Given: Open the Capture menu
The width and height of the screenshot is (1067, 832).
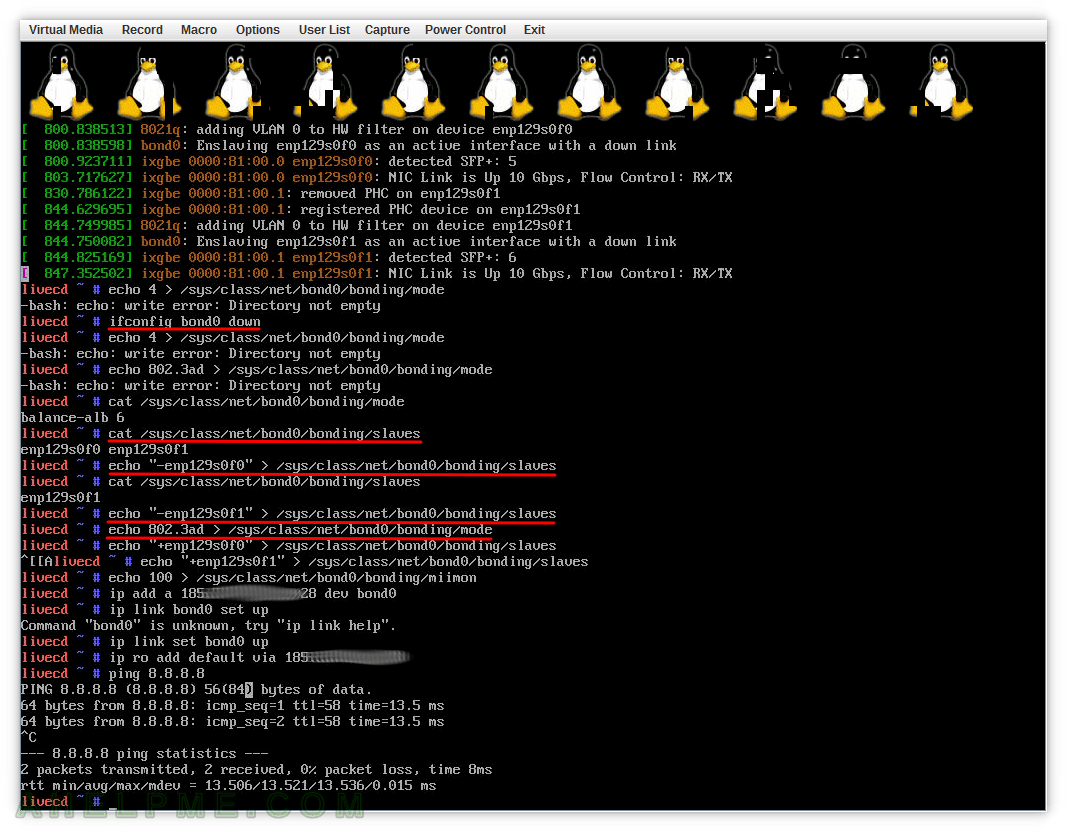Looking at the screenshot, I should coord(387,30).
